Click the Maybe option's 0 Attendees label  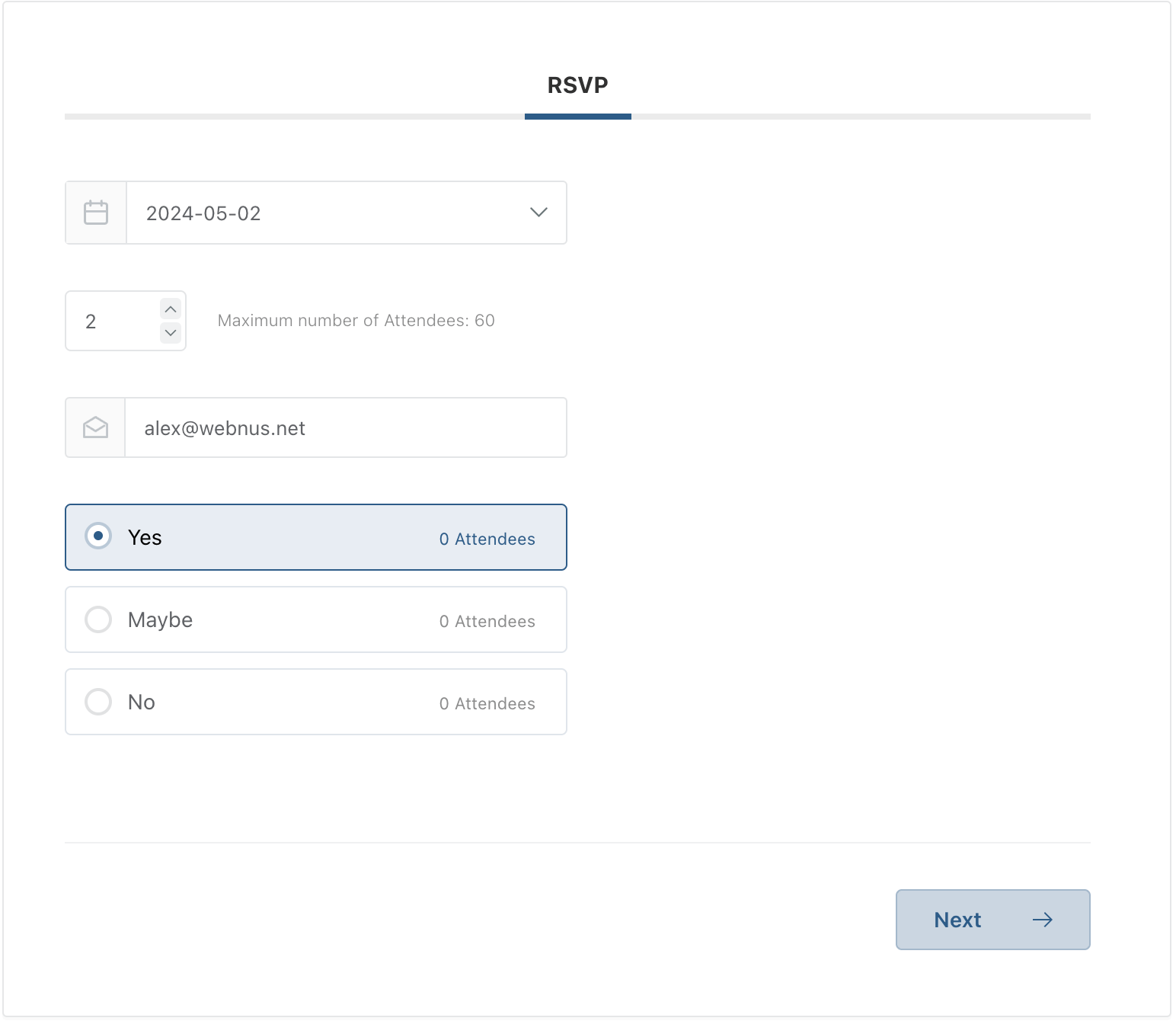point(487,622)
